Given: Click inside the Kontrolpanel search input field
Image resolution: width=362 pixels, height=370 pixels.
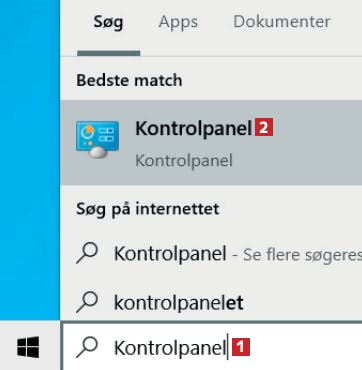Looking at the screenshot, I should coord(212,347).
